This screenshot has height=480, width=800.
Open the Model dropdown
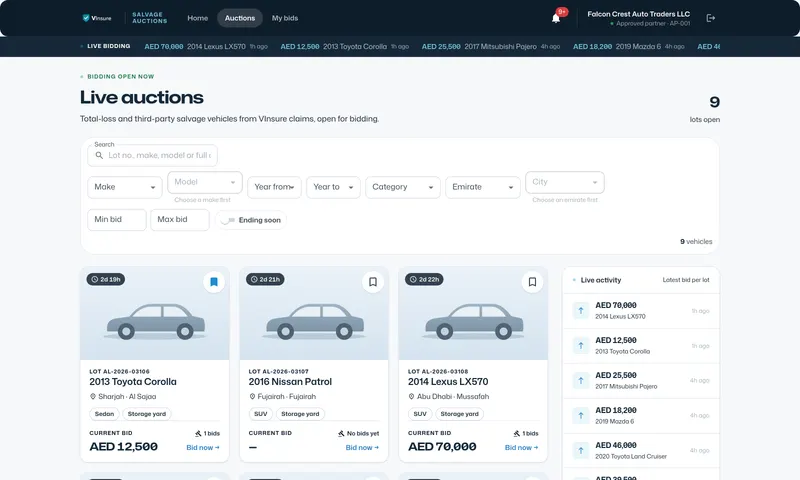point(205,182)
